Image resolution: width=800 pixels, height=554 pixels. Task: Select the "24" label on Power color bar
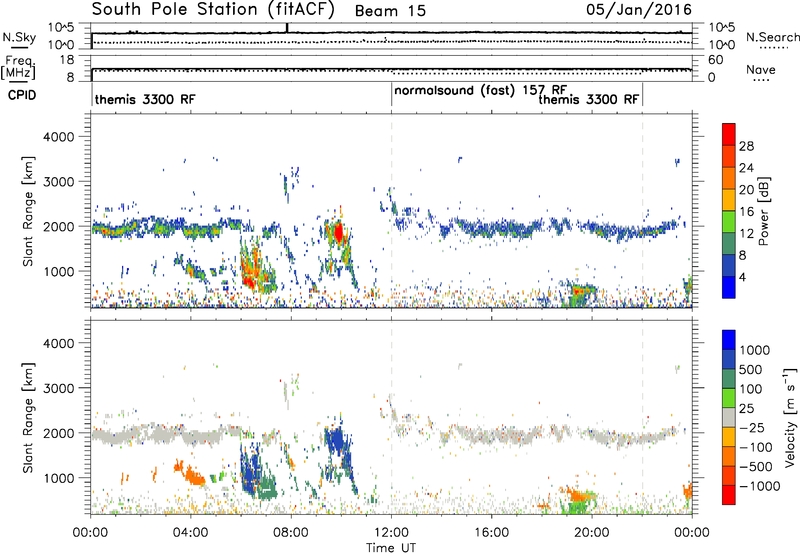[x=746, y=168]
